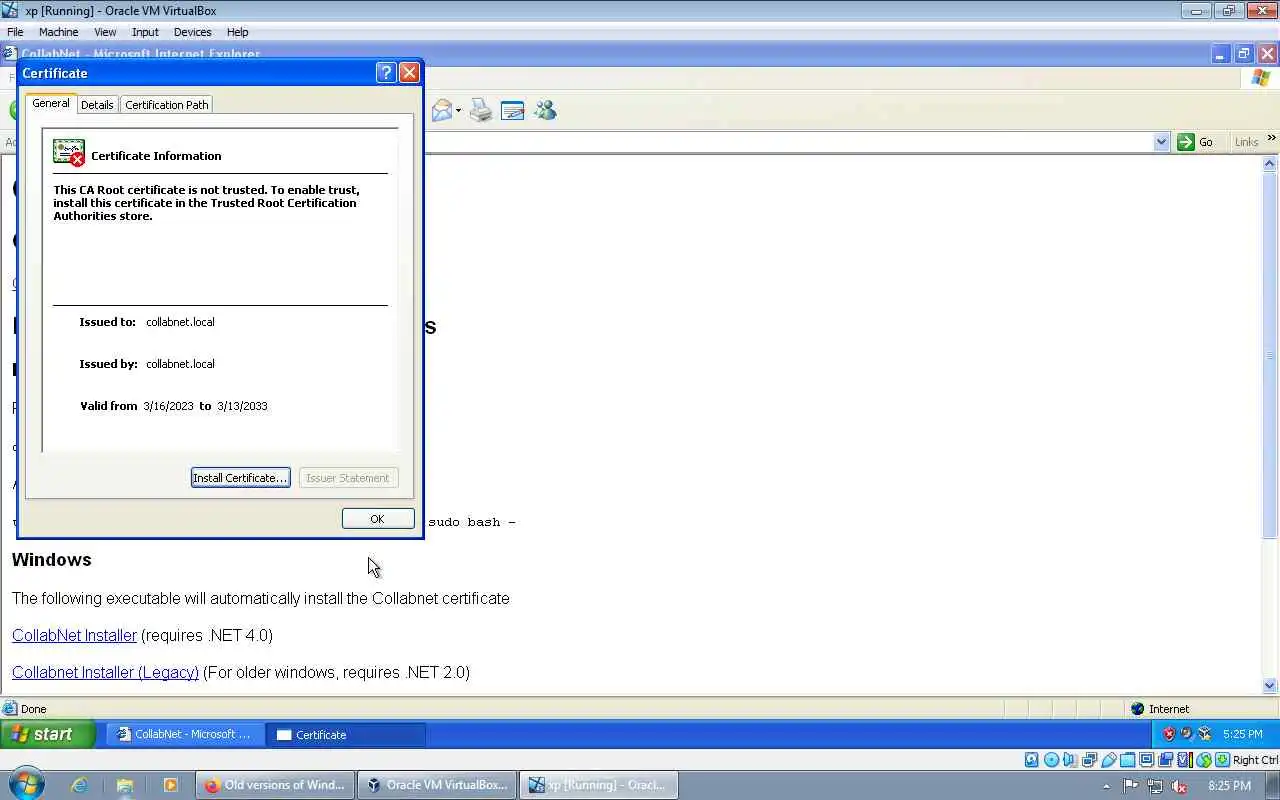Screen dimensions: 1280x800
Task: Click the Print icon in IE toolbar
Action: (481, 111)
